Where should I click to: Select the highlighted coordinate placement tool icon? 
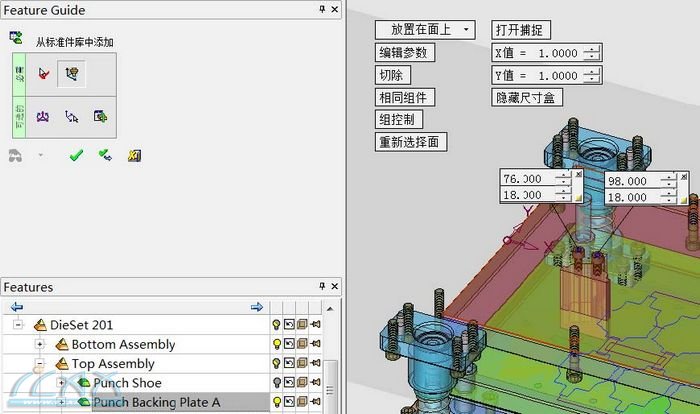(x=71, y=73)
